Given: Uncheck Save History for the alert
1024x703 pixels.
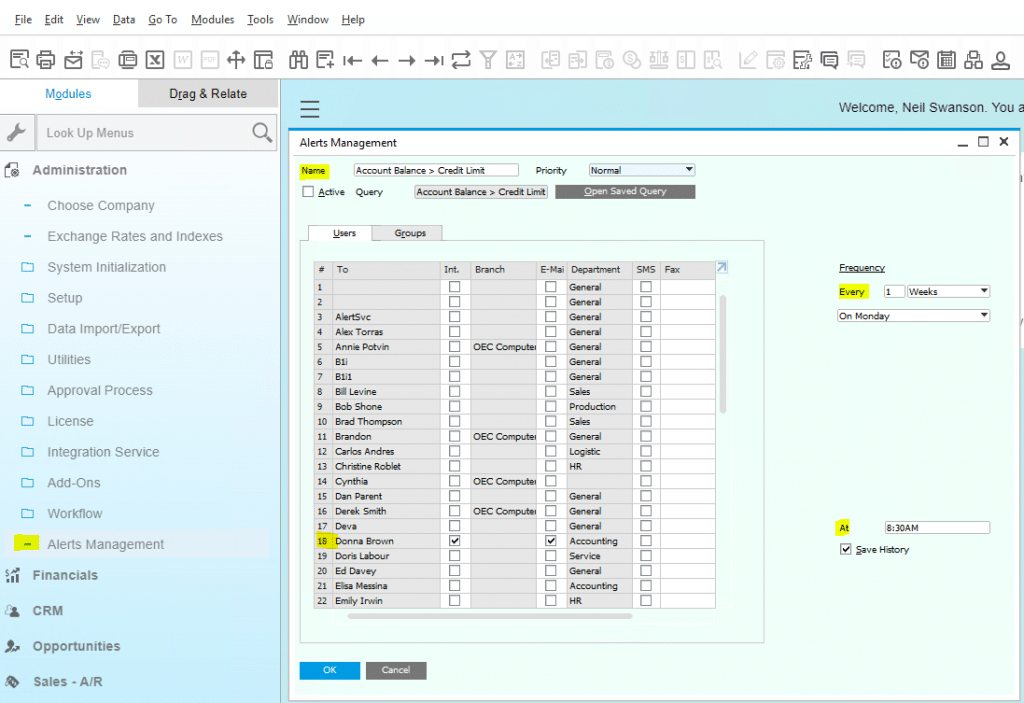Looking at the screenshot, I should pyautogui.click(x=847, y=549).
